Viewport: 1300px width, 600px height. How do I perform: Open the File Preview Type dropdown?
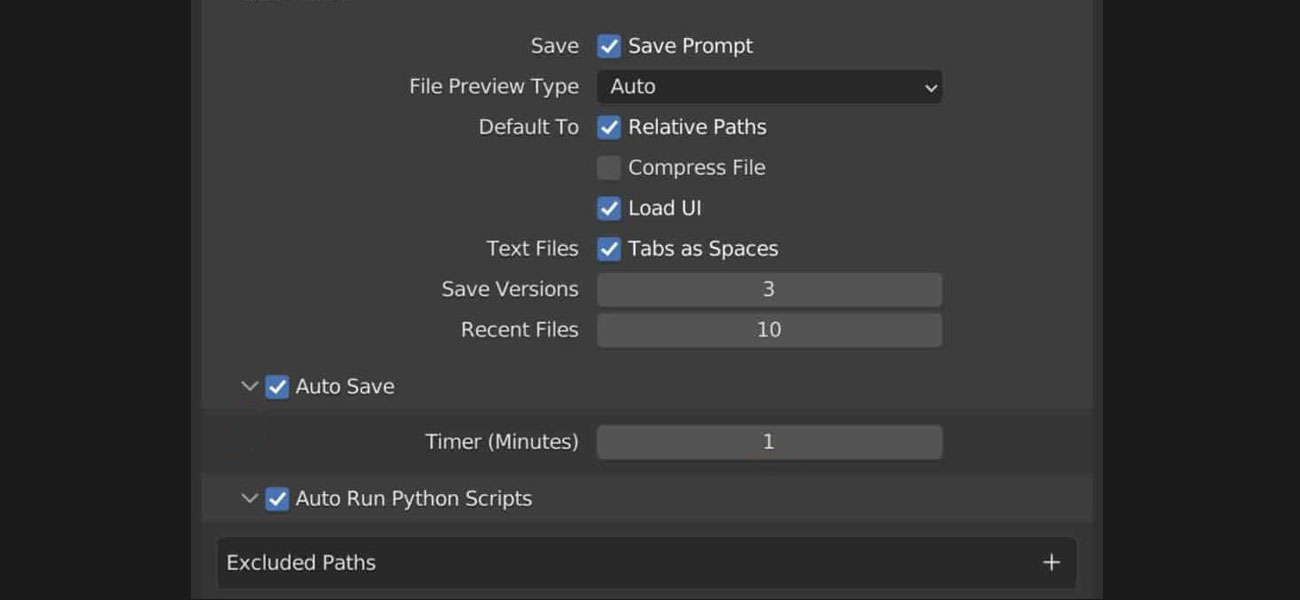coord(768,87)
